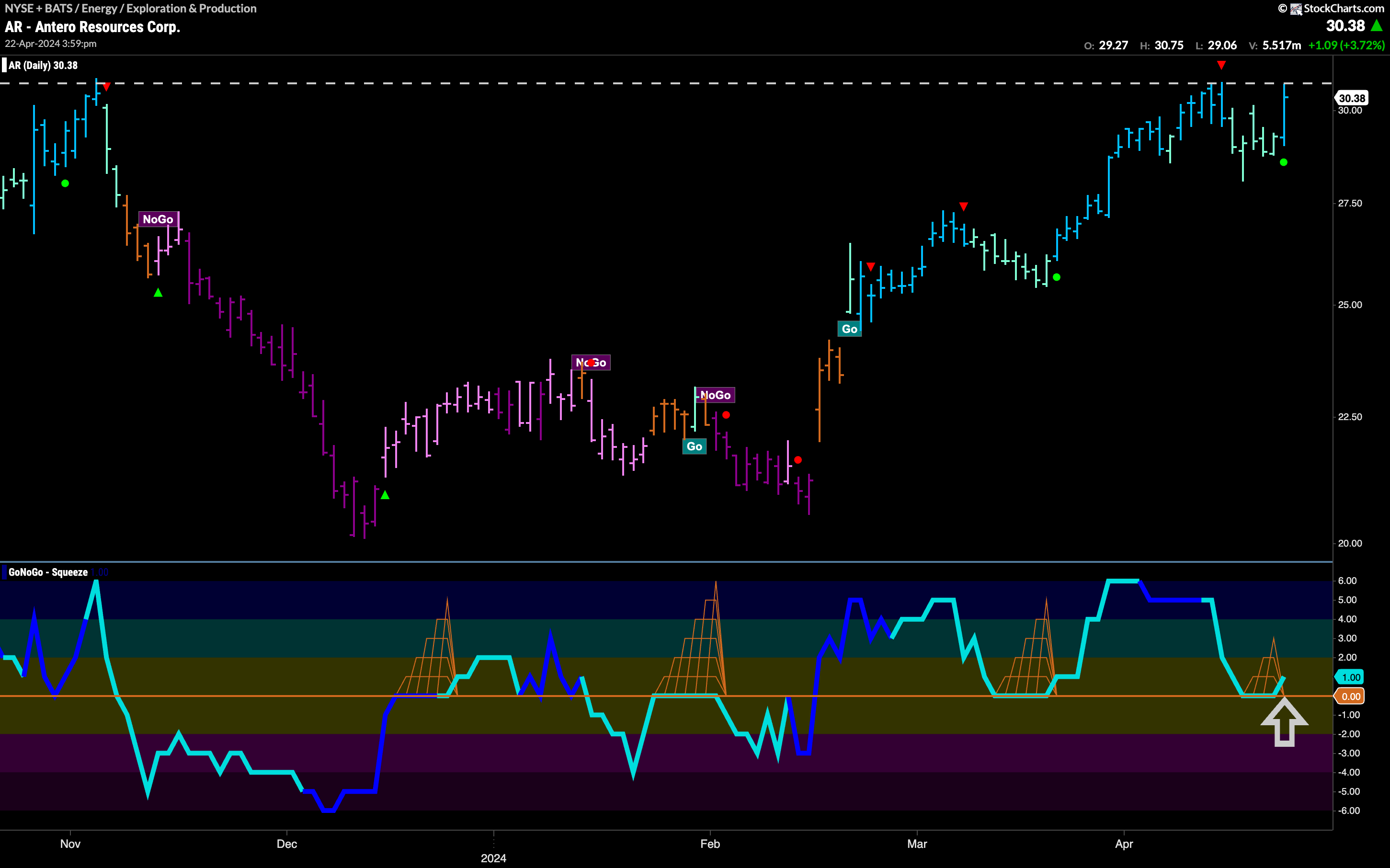
Task: Click the red down triangle at the early March peak
Action: point(964,206)
